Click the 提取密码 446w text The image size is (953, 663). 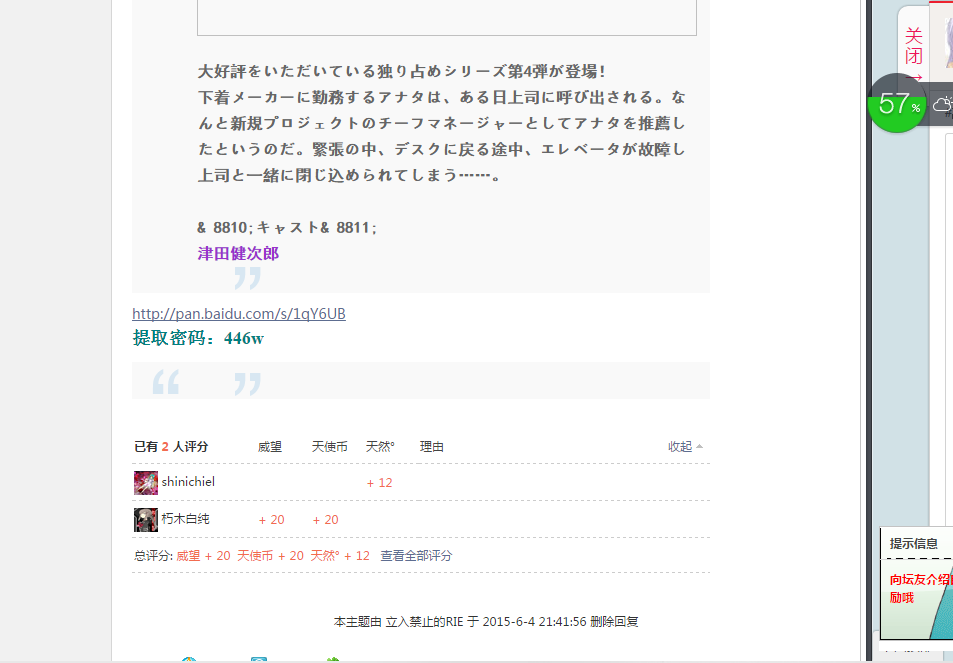tap(198, 338)
